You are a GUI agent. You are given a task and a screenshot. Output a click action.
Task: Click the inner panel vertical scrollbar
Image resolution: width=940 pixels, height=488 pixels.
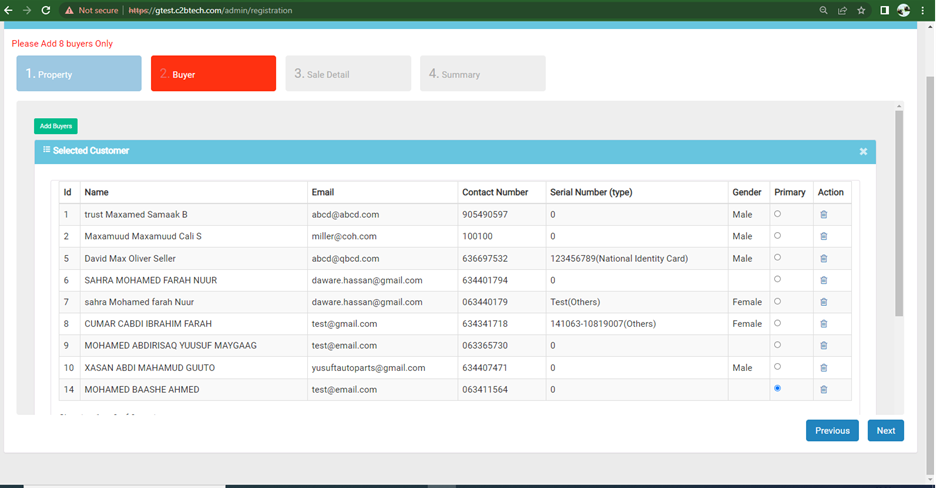tap(899, 213)
